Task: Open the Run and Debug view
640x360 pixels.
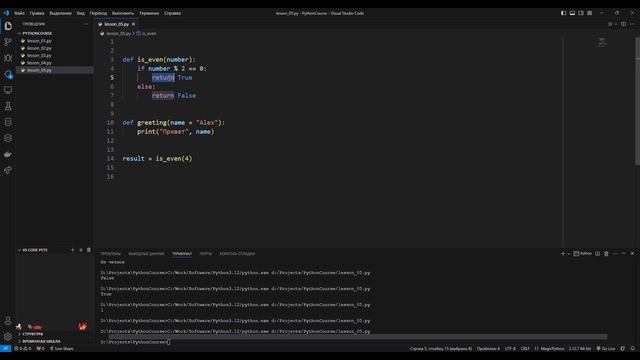Action: (x=8, y=58)
